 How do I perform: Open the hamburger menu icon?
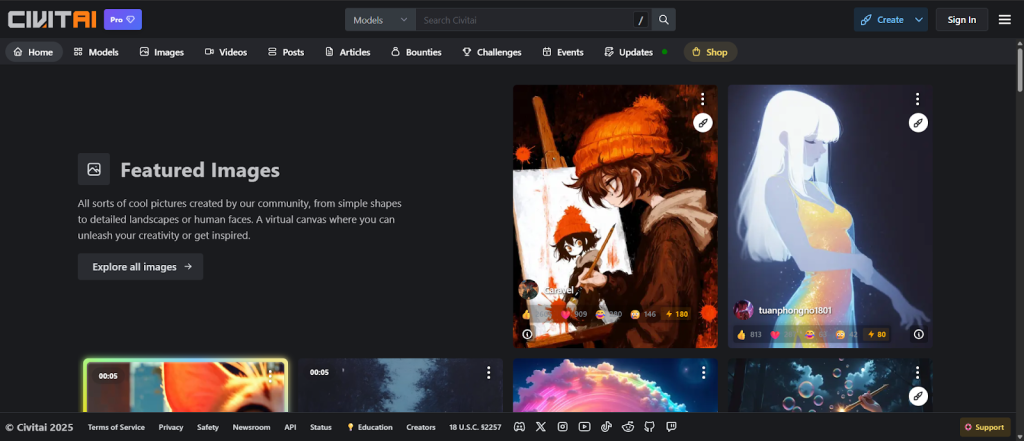1004,20
